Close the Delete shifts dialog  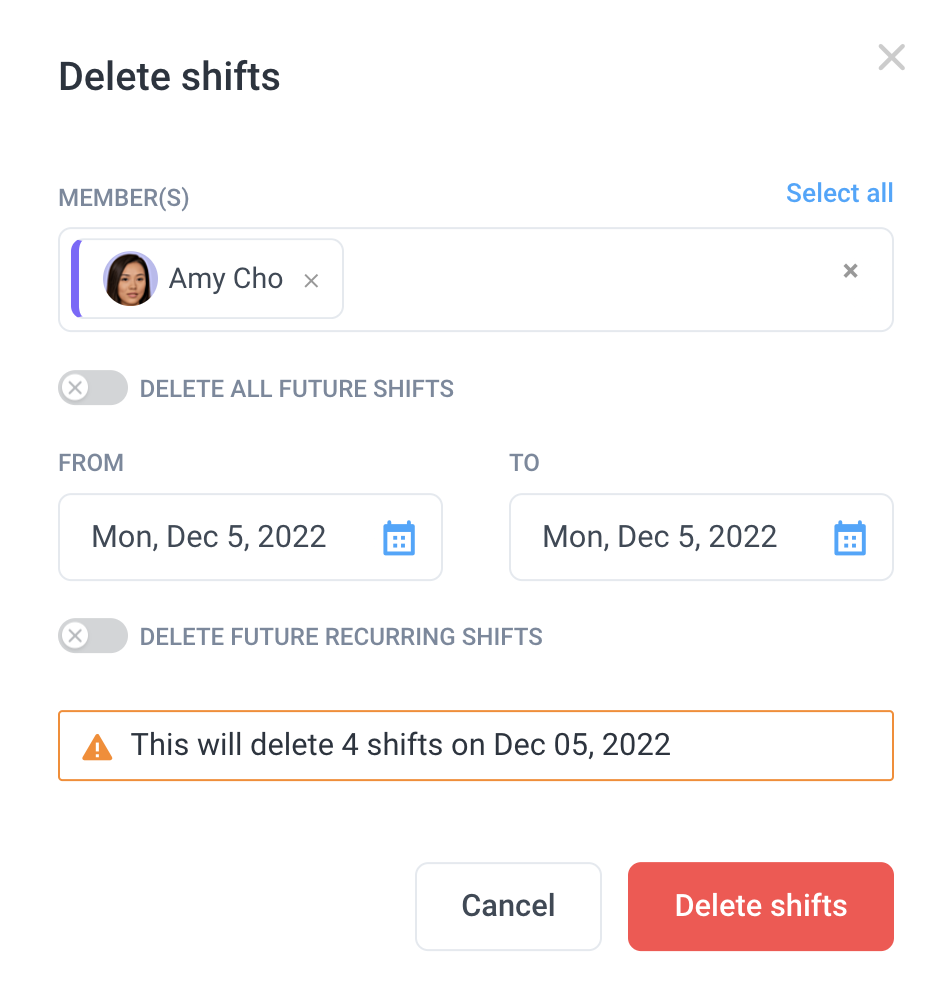tap(891, 57)
